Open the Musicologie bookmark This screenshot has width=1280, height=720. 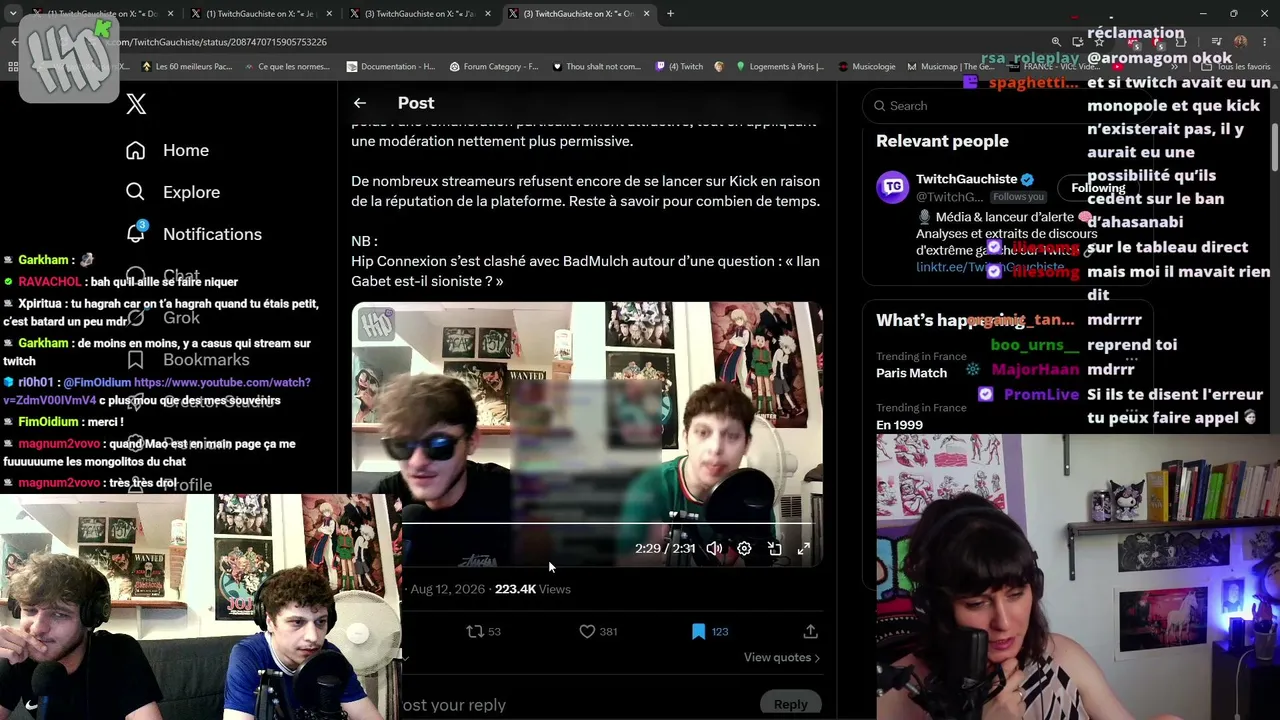(x=867, y=67)
